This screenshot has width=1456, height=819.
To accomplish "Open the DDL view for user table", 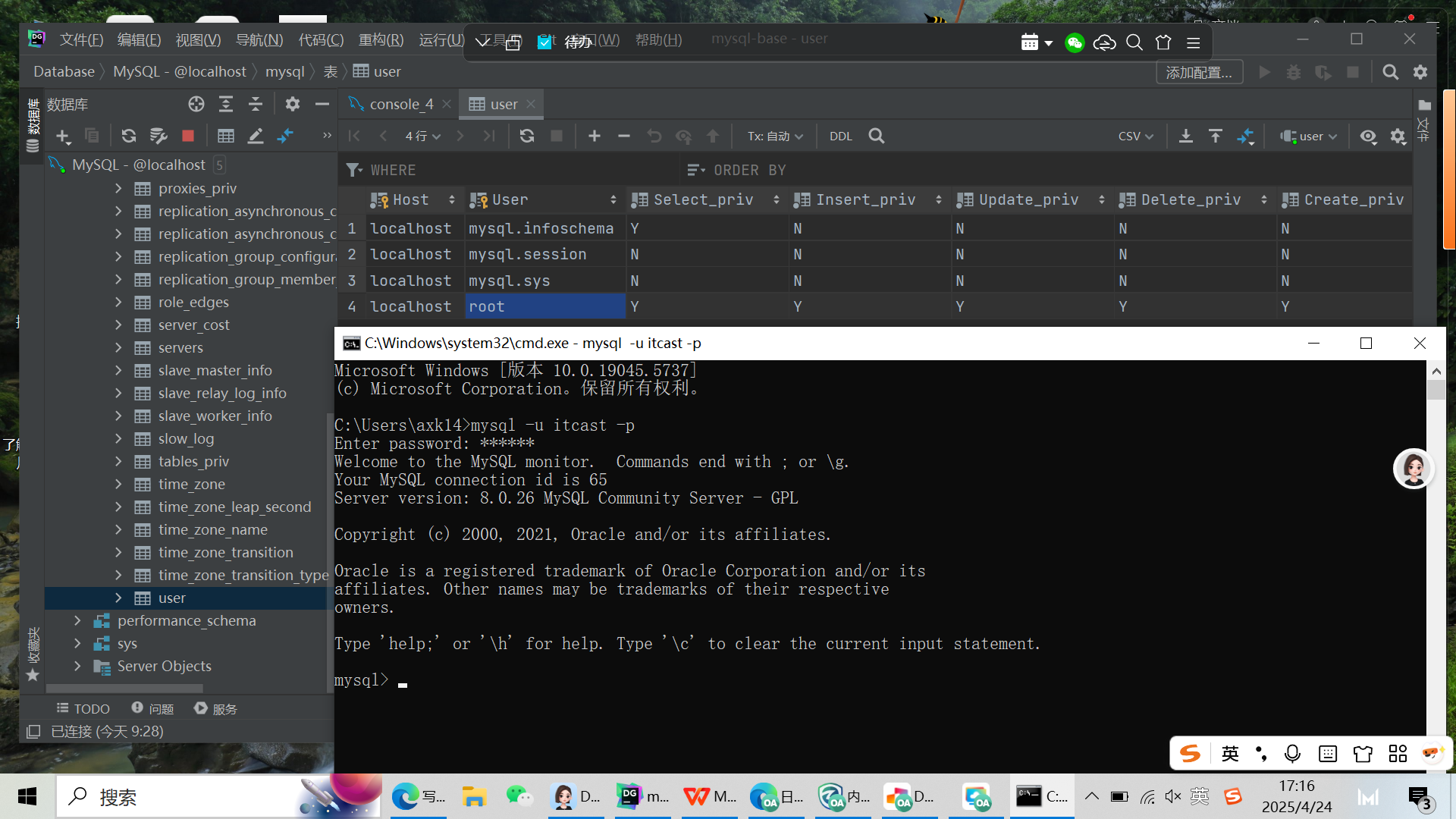I will pos(840,136).
